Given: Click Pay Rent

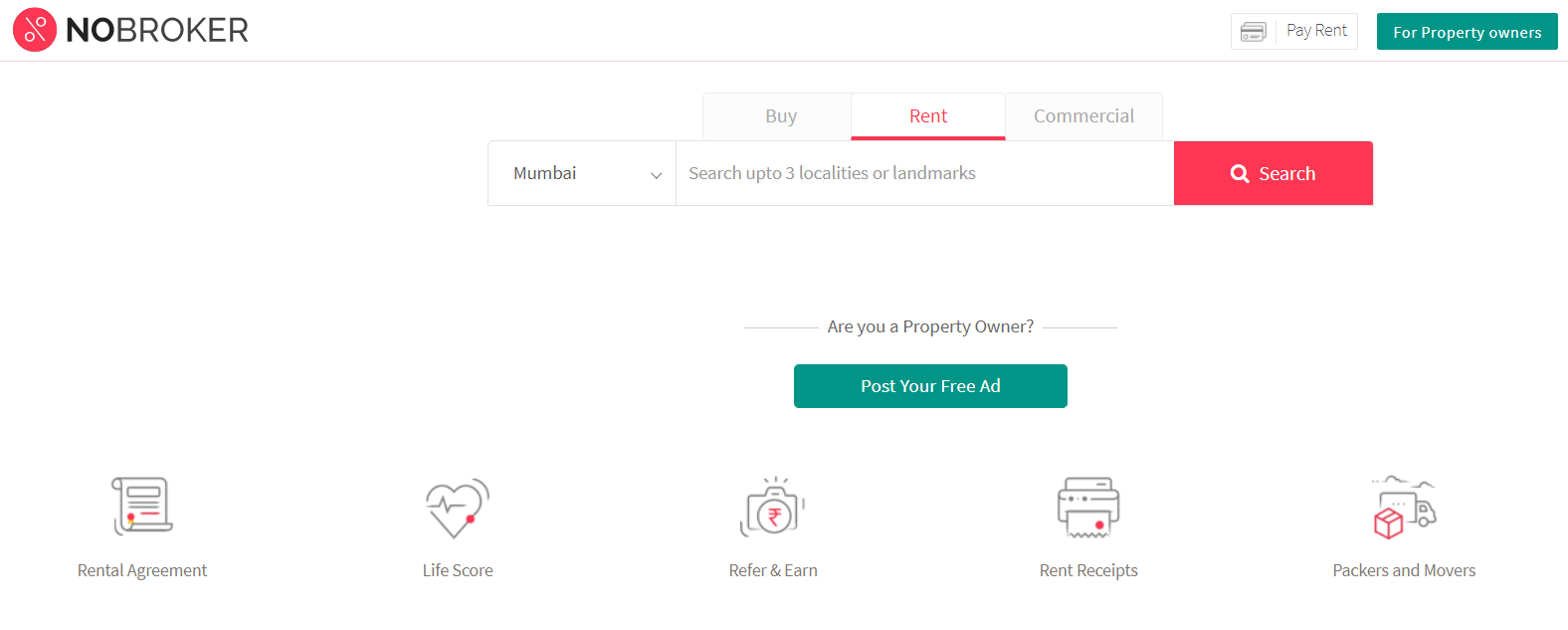Looking at the screenshot, I should tap(1316, 30).
